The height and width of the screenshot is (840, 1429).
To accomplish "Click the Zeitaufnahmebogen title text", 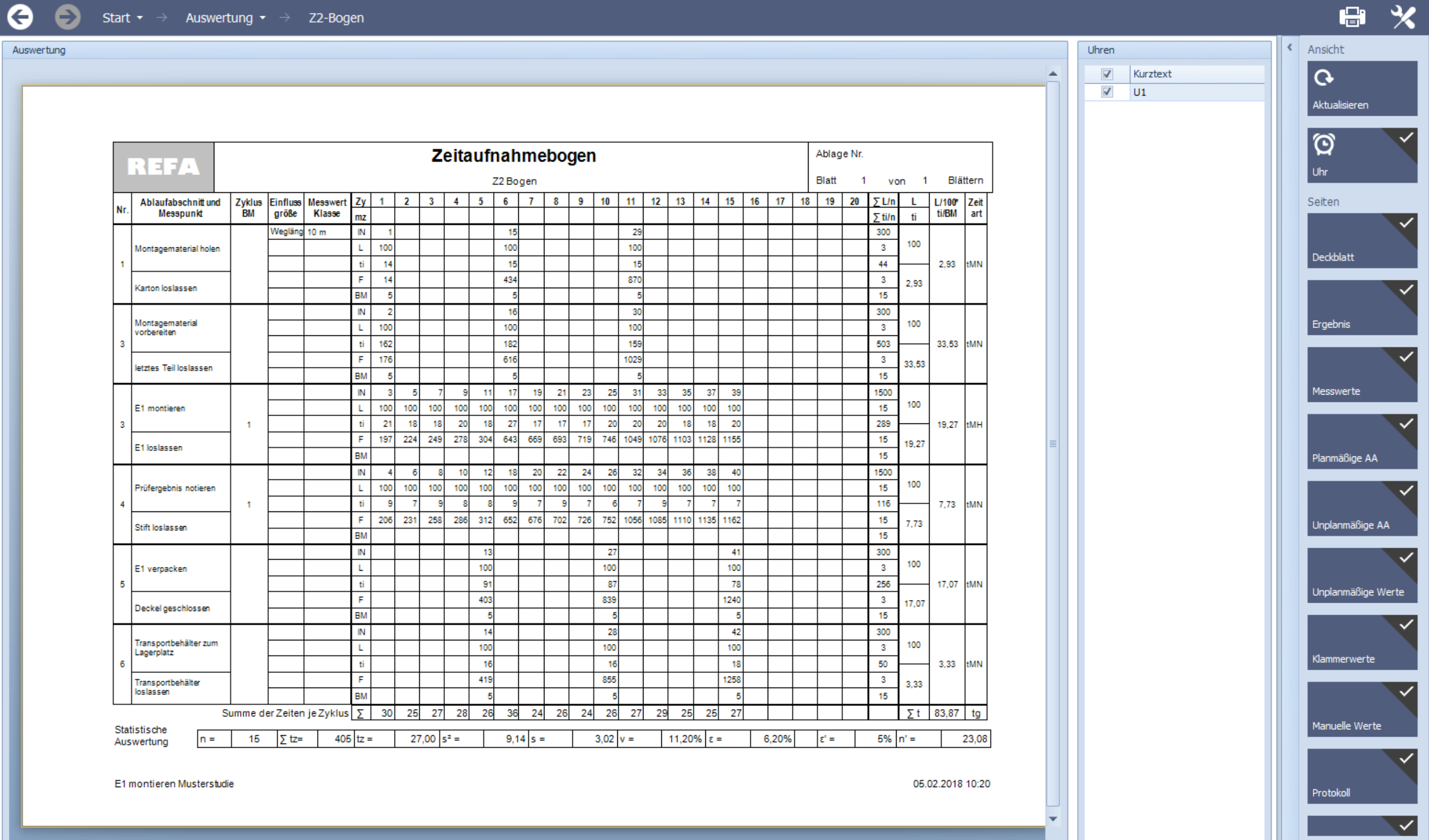I will tap(513, 156).
